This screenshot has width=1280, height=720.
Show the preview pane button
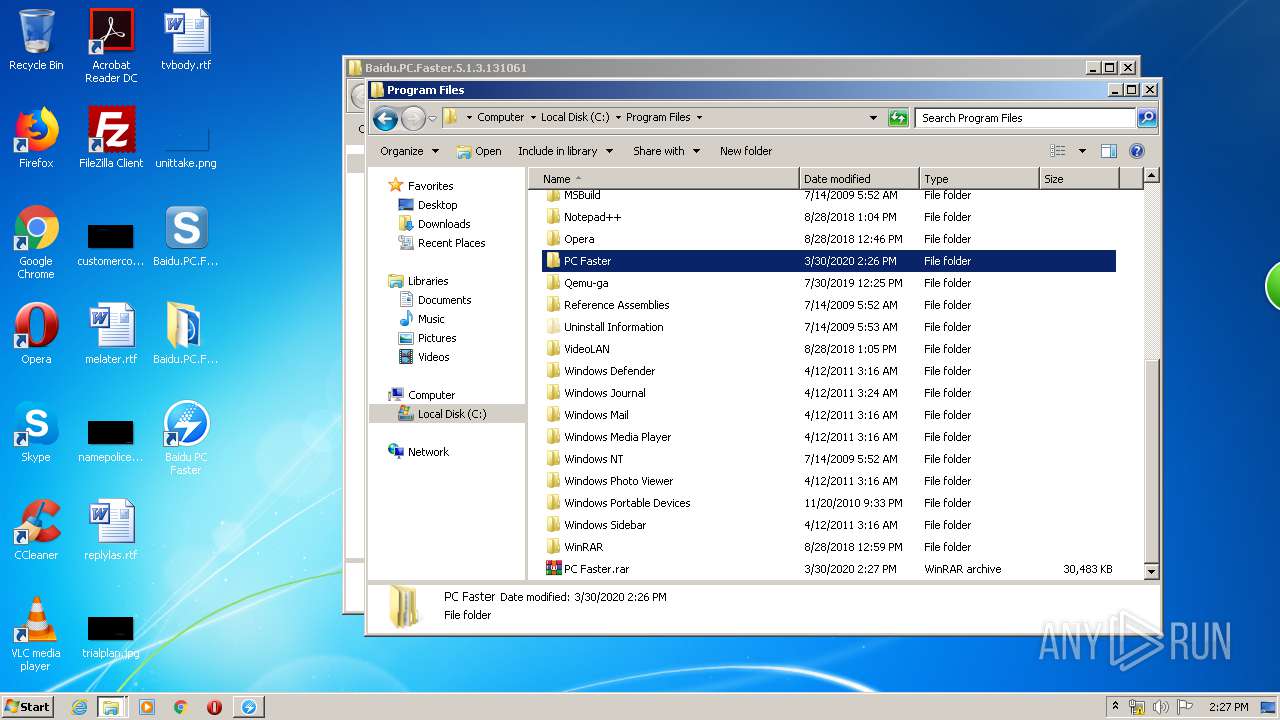[x=1108, y=151]
